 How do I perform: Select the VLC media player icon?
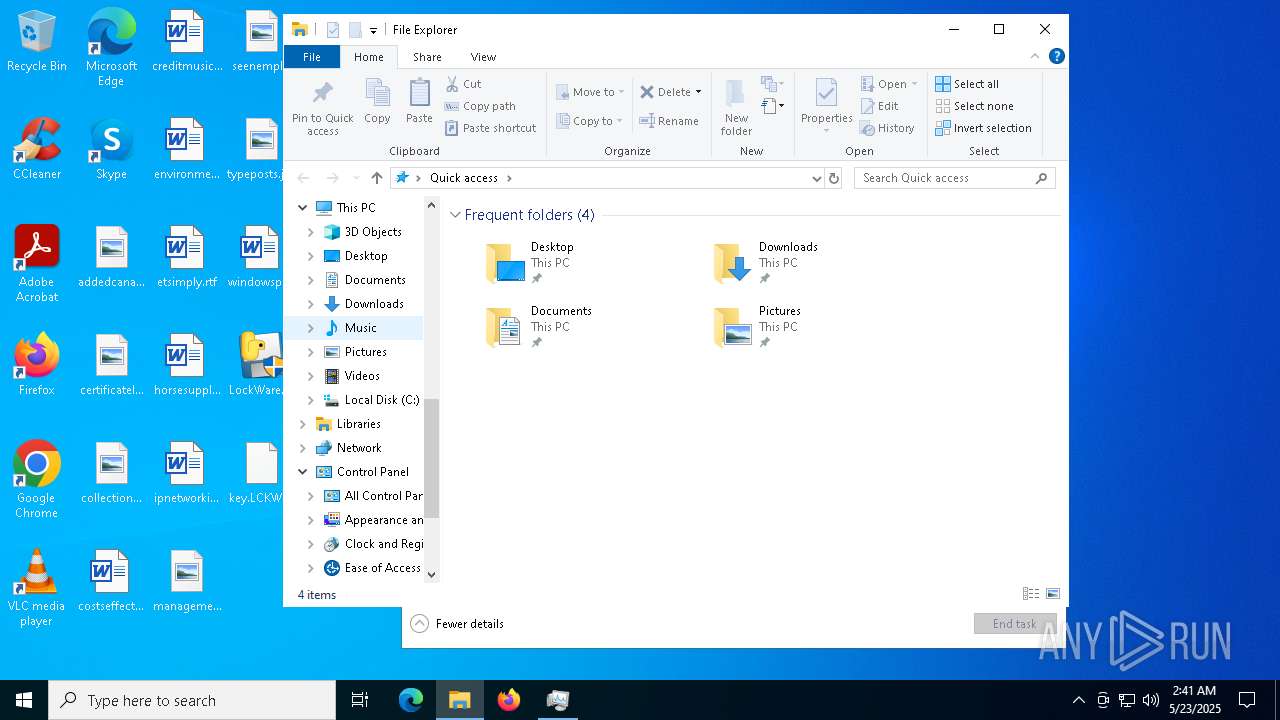click(37, 588)
